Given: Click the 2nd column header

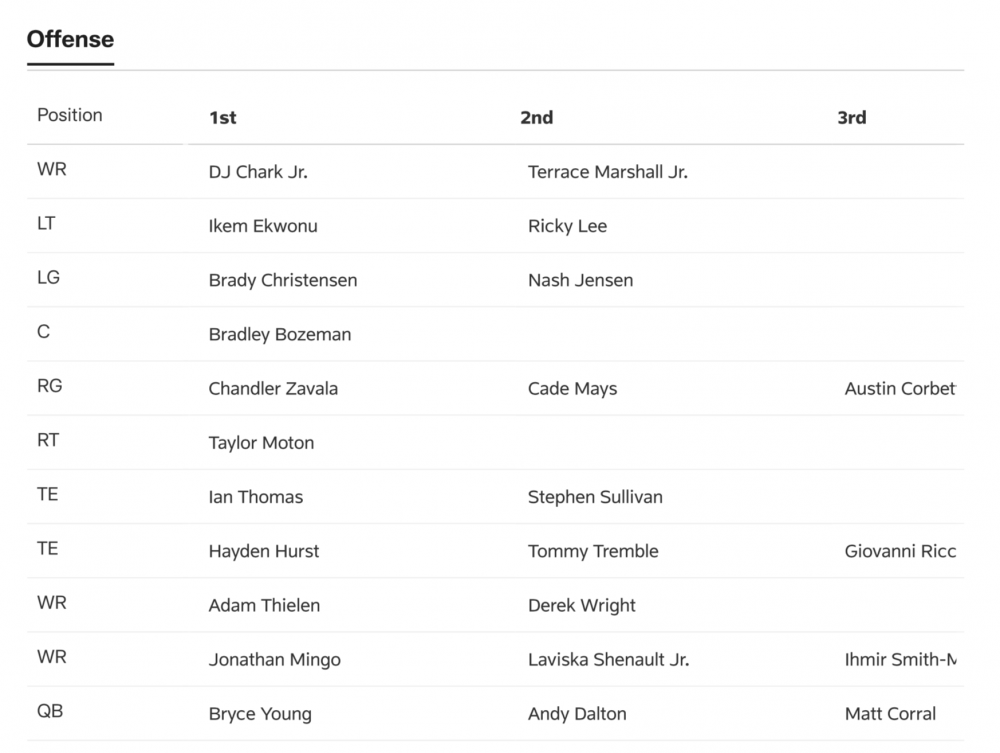Looking at the screenshot, I should tap(536, 118).
